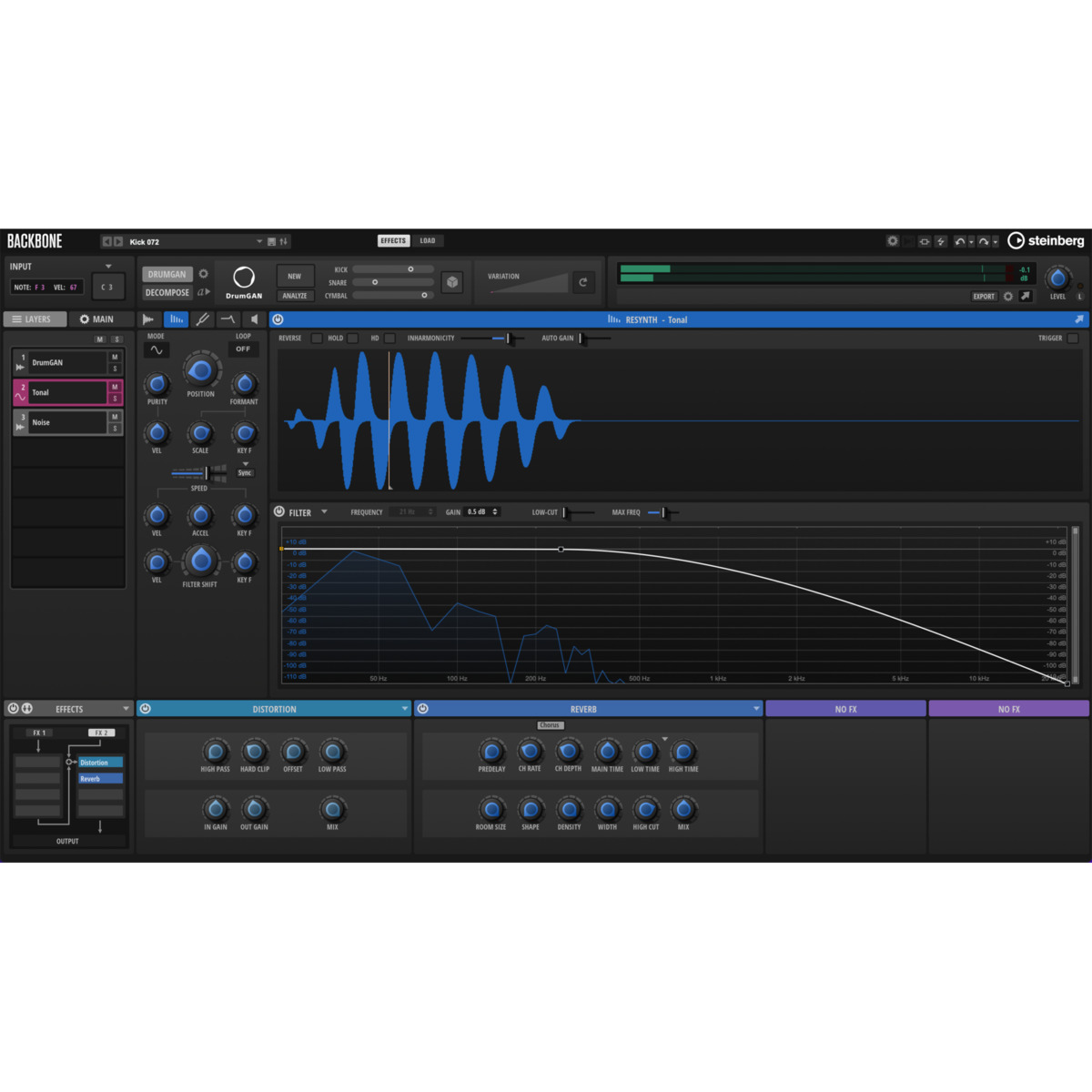Select the Resynth section icon

177,319
